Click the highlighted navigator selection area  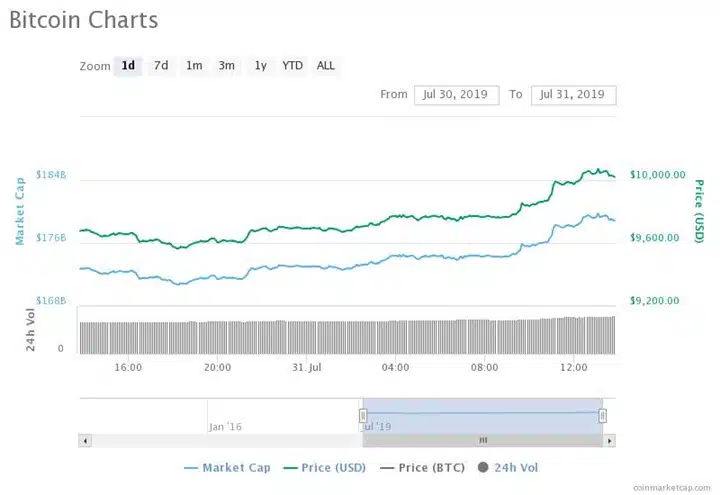483,416
